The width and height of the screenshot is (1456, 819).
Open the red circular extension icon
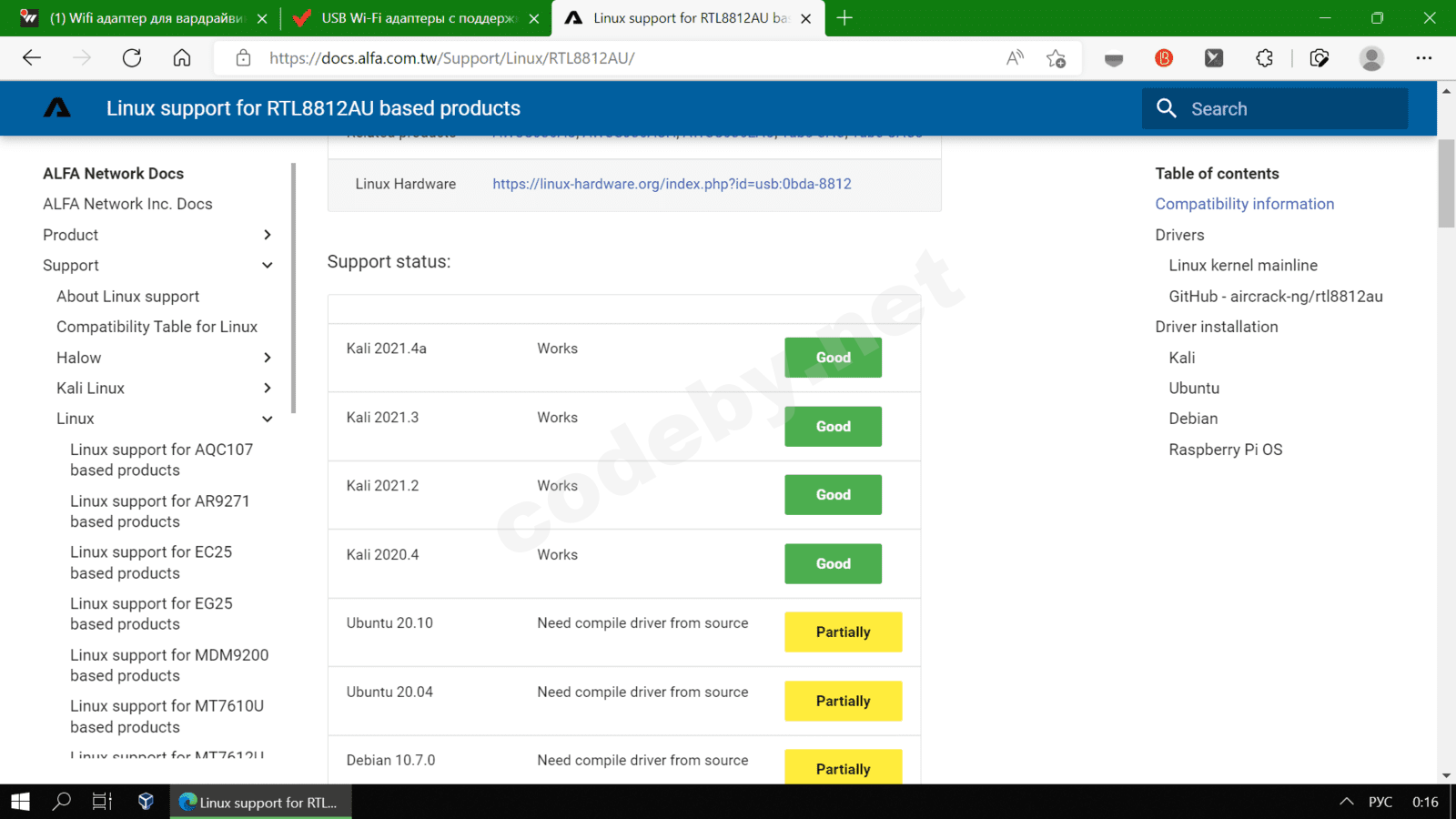coord(1164,58)
